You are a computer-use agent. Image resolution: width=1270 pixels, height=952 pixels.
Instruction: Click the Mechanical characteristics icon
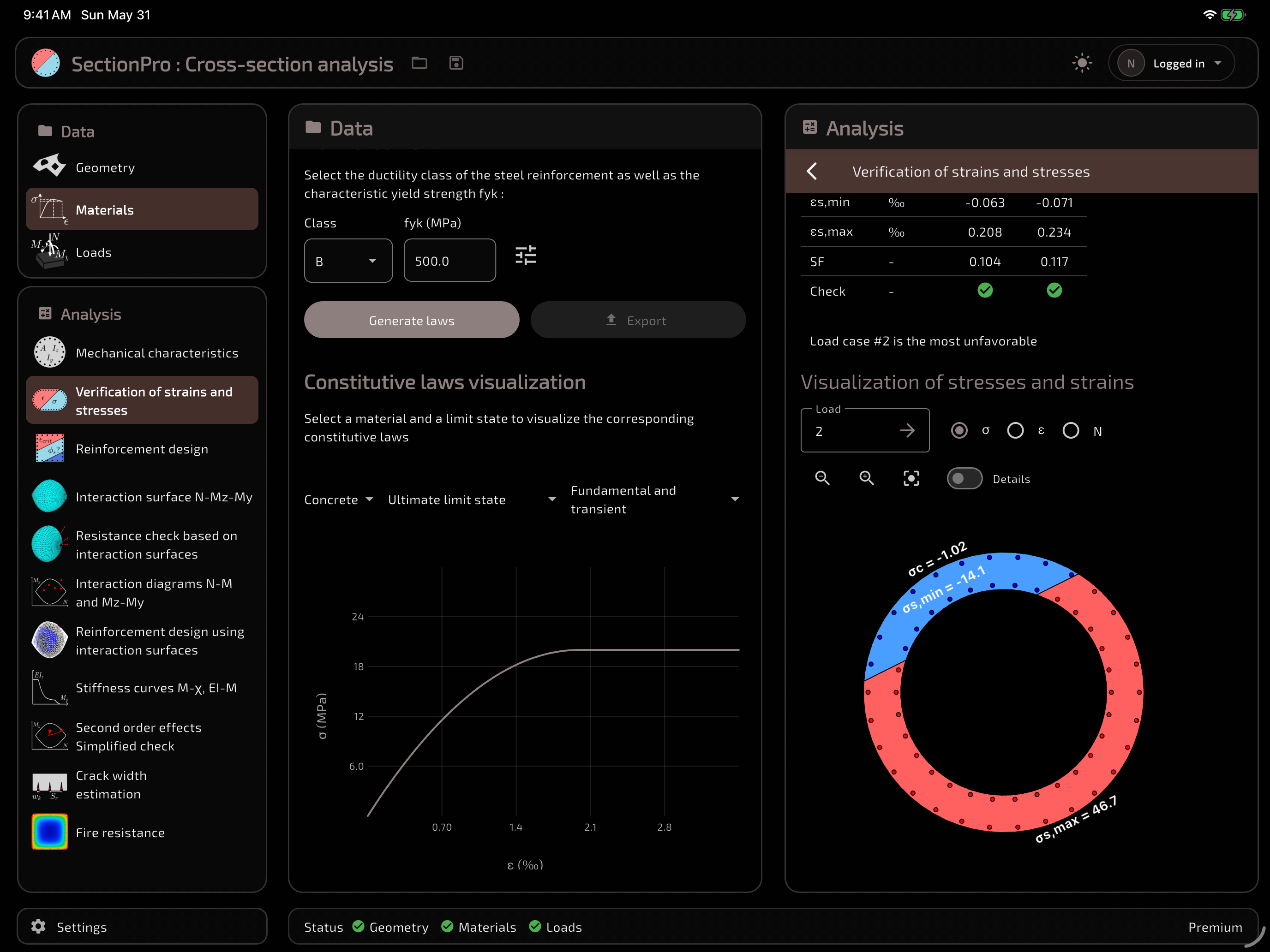(49, 352)
